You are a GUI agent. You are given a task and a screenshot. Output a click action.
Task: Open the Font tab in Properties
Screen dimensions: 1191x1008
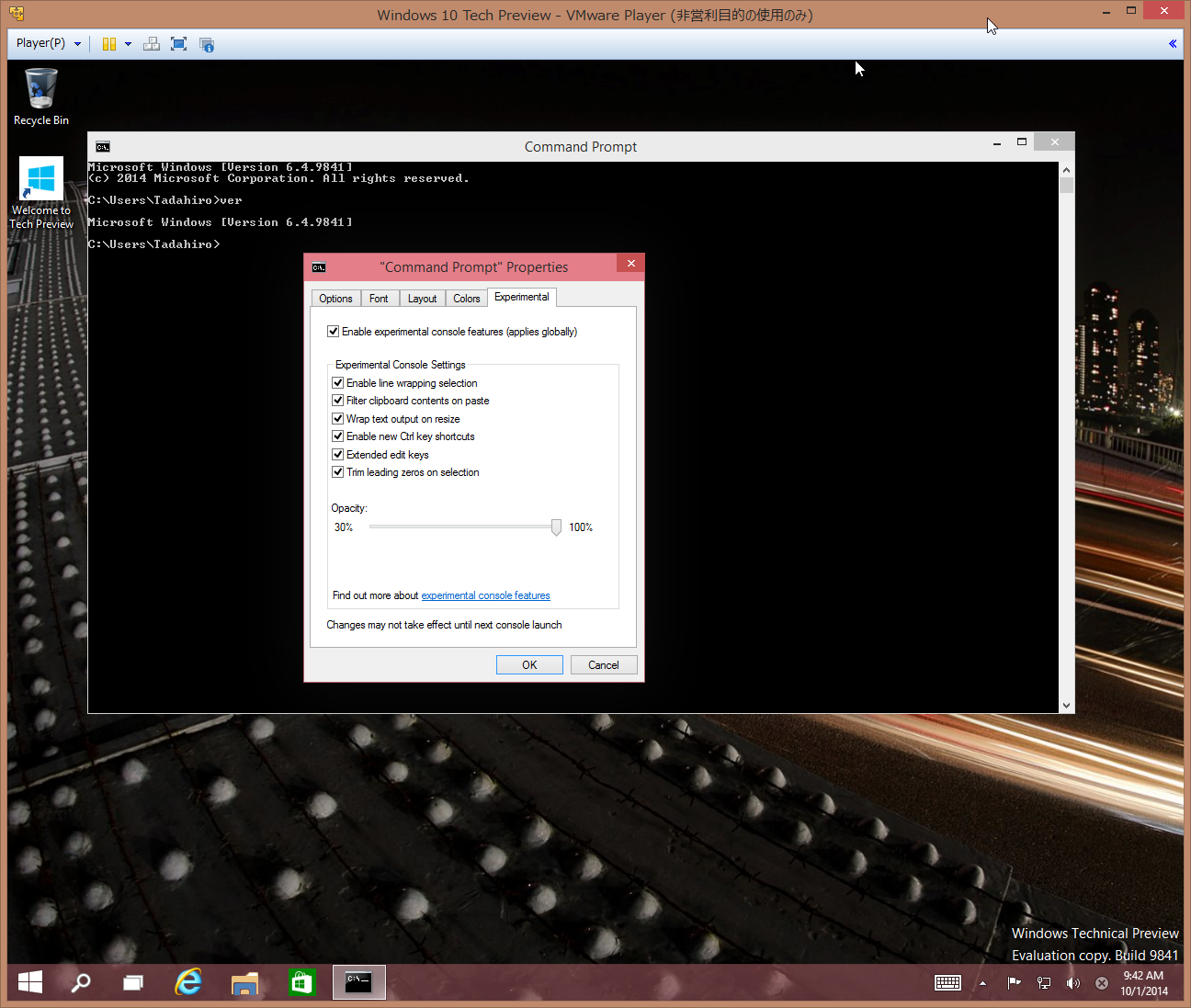[x=379, y=298]
